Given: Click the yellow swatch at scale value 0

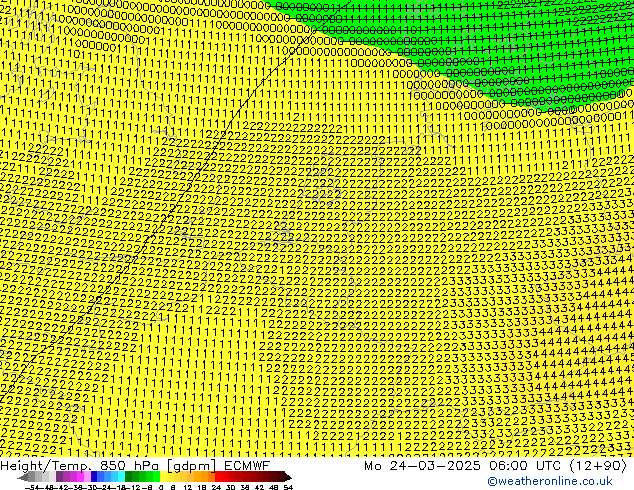Looking at the screenshot, I should point(164,476).
